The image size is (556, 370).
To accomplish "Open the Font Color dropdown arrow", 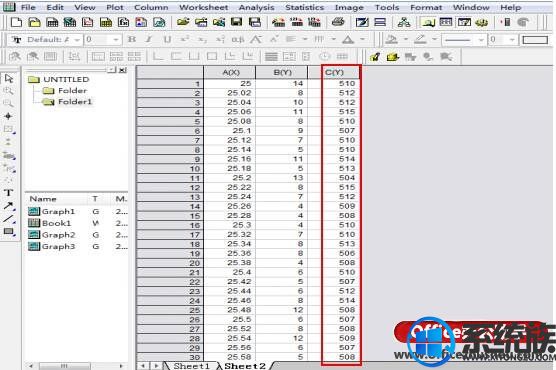I will click(362, 39).
